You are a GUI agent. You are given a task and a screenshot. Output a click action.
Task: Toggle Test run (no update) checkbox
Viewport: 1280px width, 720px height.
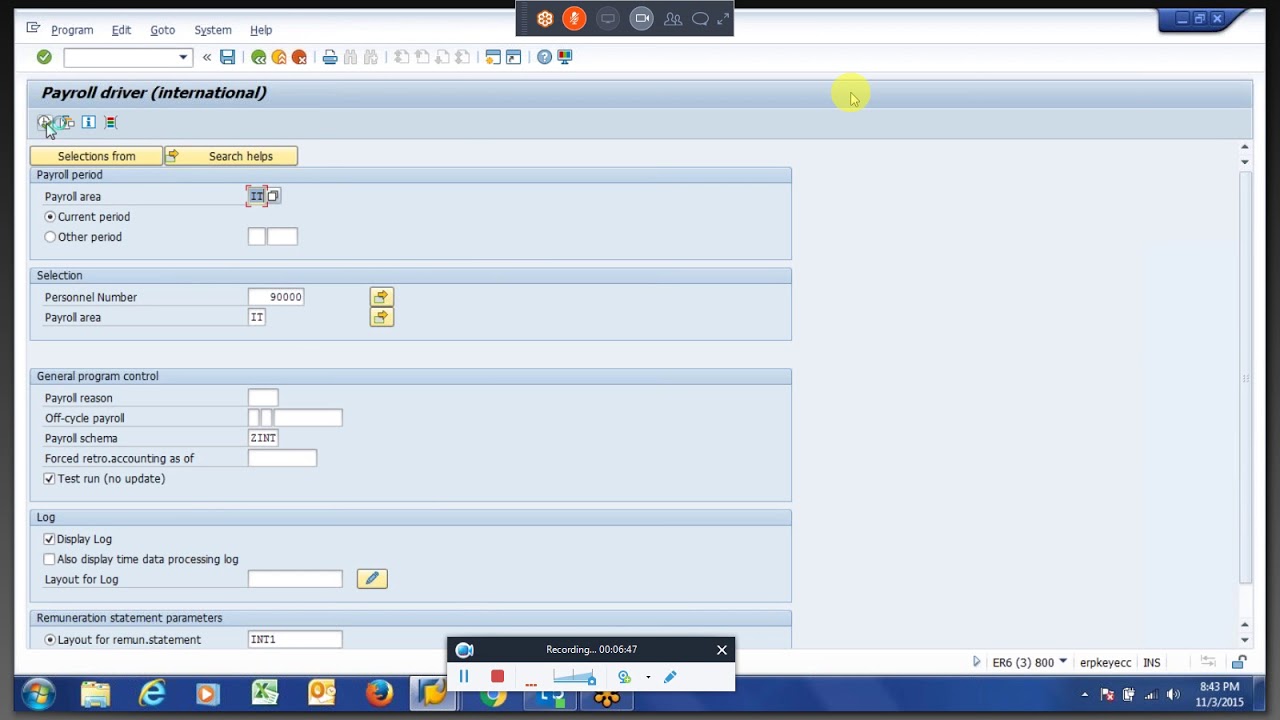(x=49, y=479)
